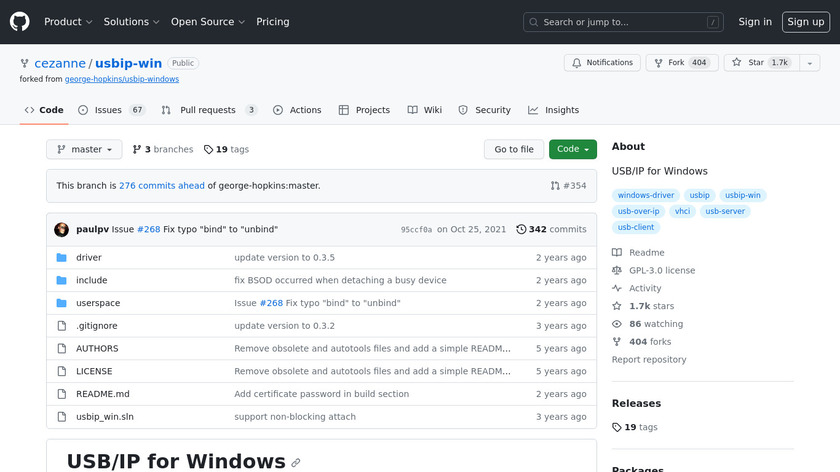The width and height of the screenshot is (840, 472).
Task: Click the README.md file icon
Action: tap(62, 394)
